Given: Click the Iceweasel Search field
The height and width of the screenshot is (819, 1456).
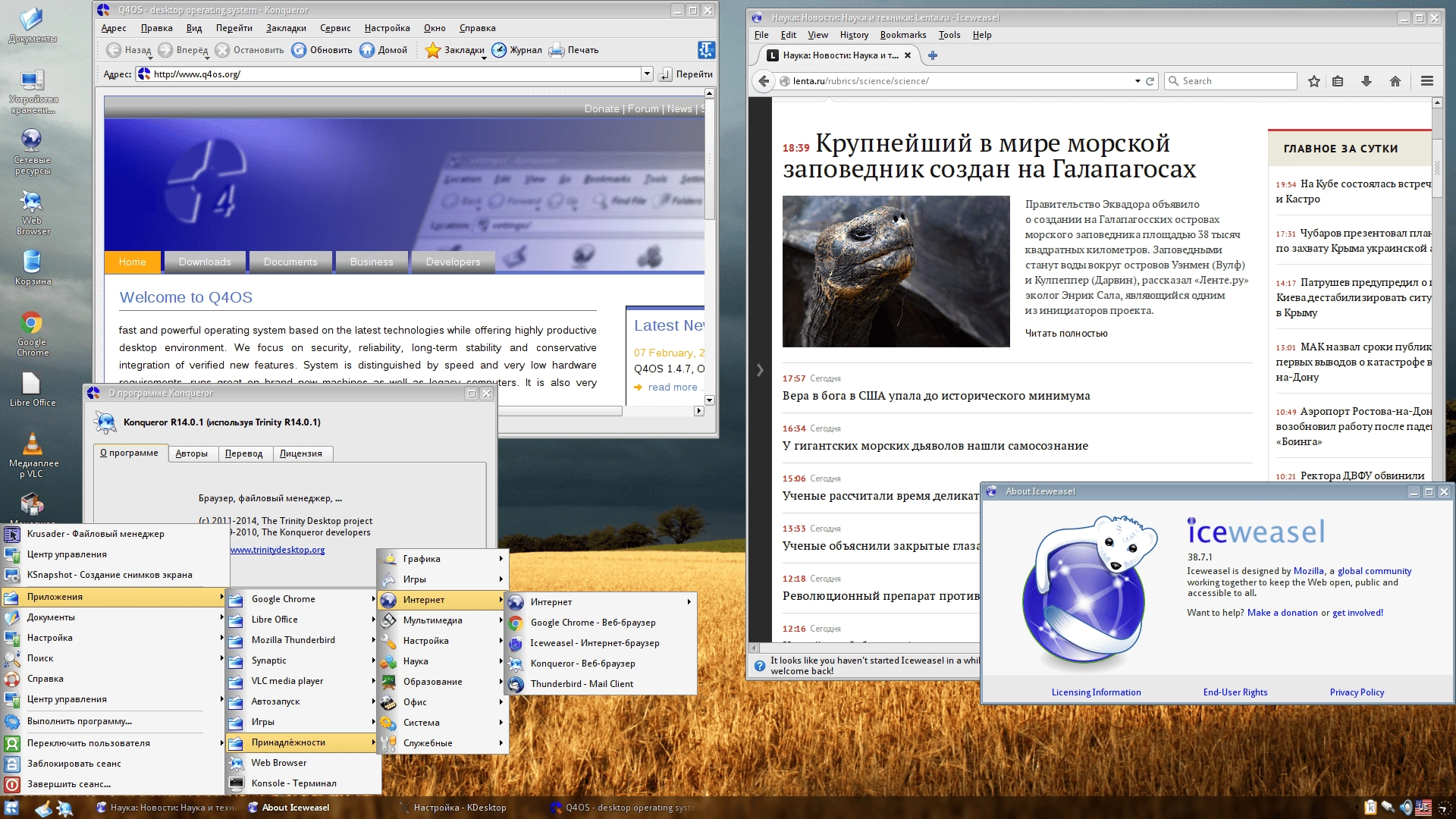Looking at the screenshot, I should coord(1230,81).
